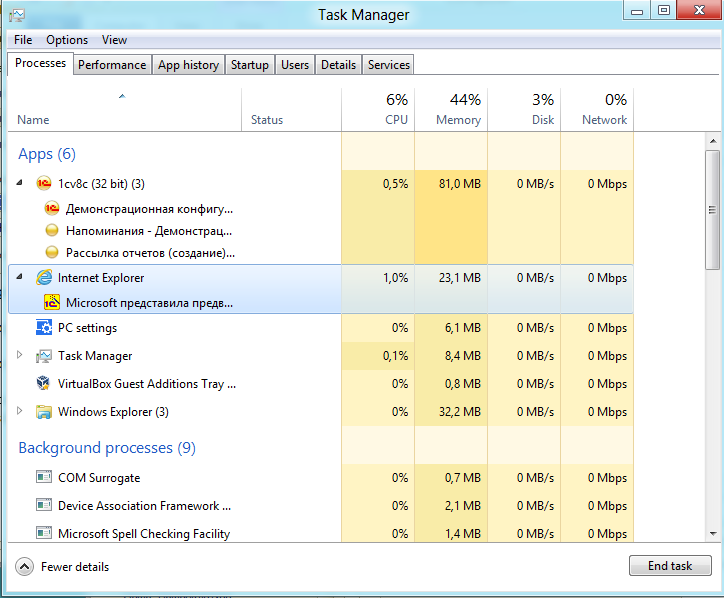Switch to the Users tab
The height and width of the screenshot is (598, 724).
(x=295, y=65)
